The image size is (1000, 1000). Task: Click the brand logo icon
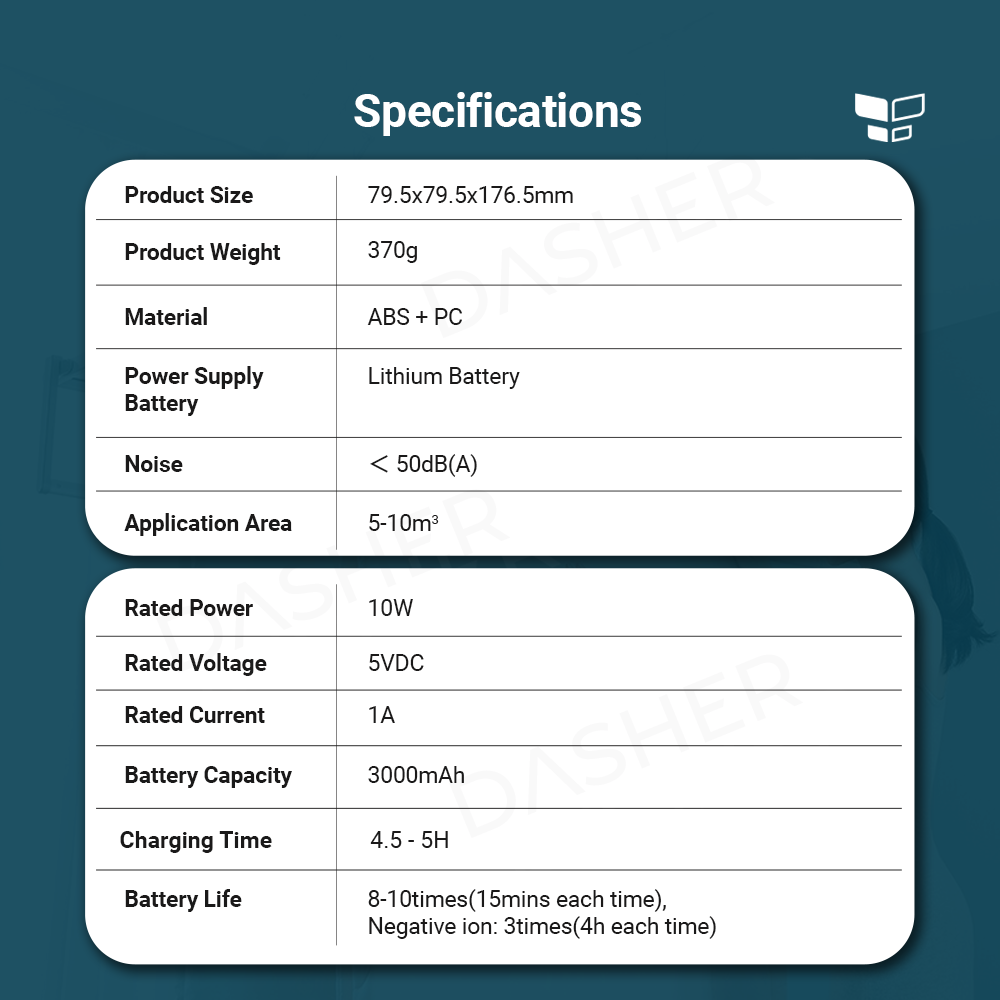tap(889, 117)
